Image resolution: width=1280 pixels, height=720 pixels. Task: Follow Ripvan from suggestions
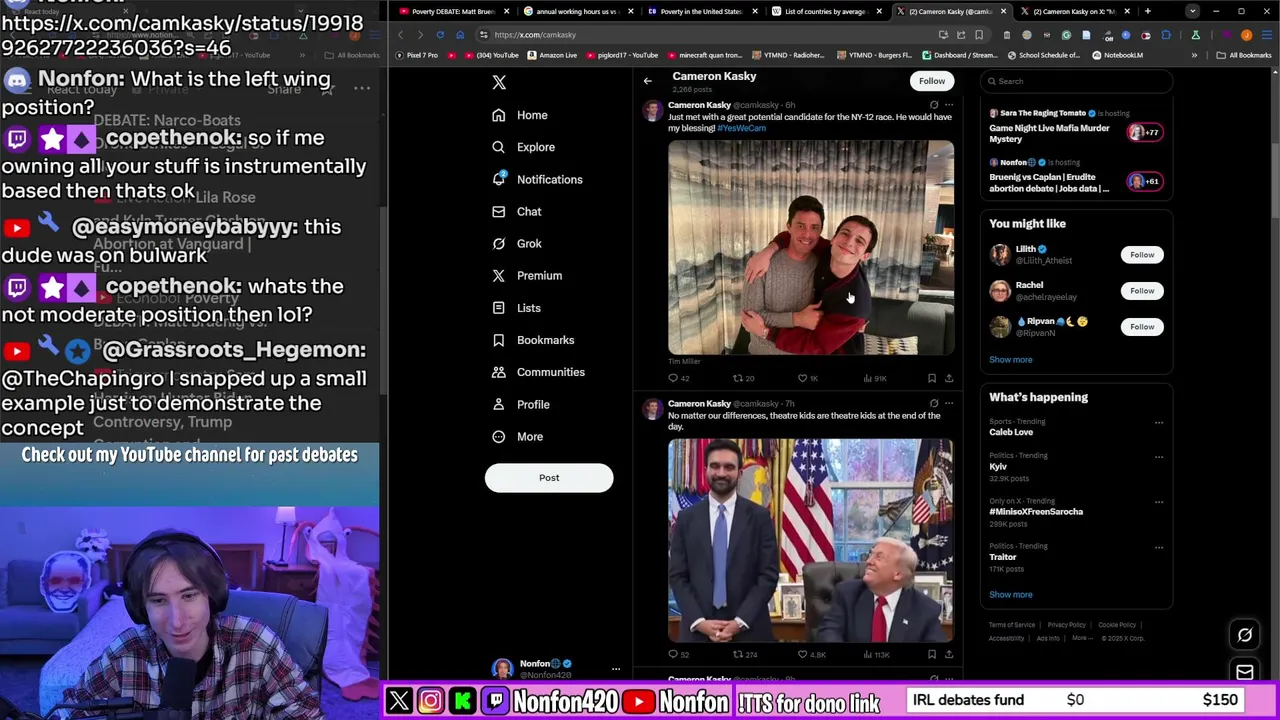click(1142, 327)
